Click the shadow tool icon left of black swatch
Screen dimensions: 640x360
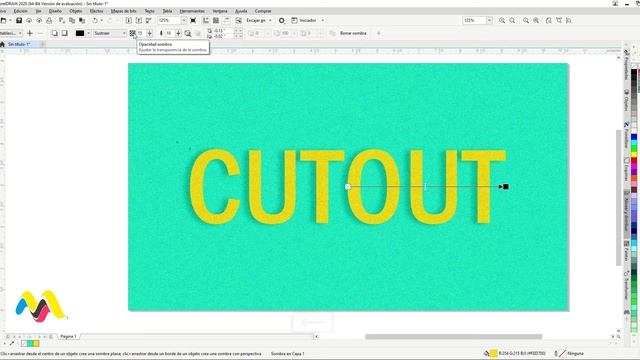coord(54,33)
